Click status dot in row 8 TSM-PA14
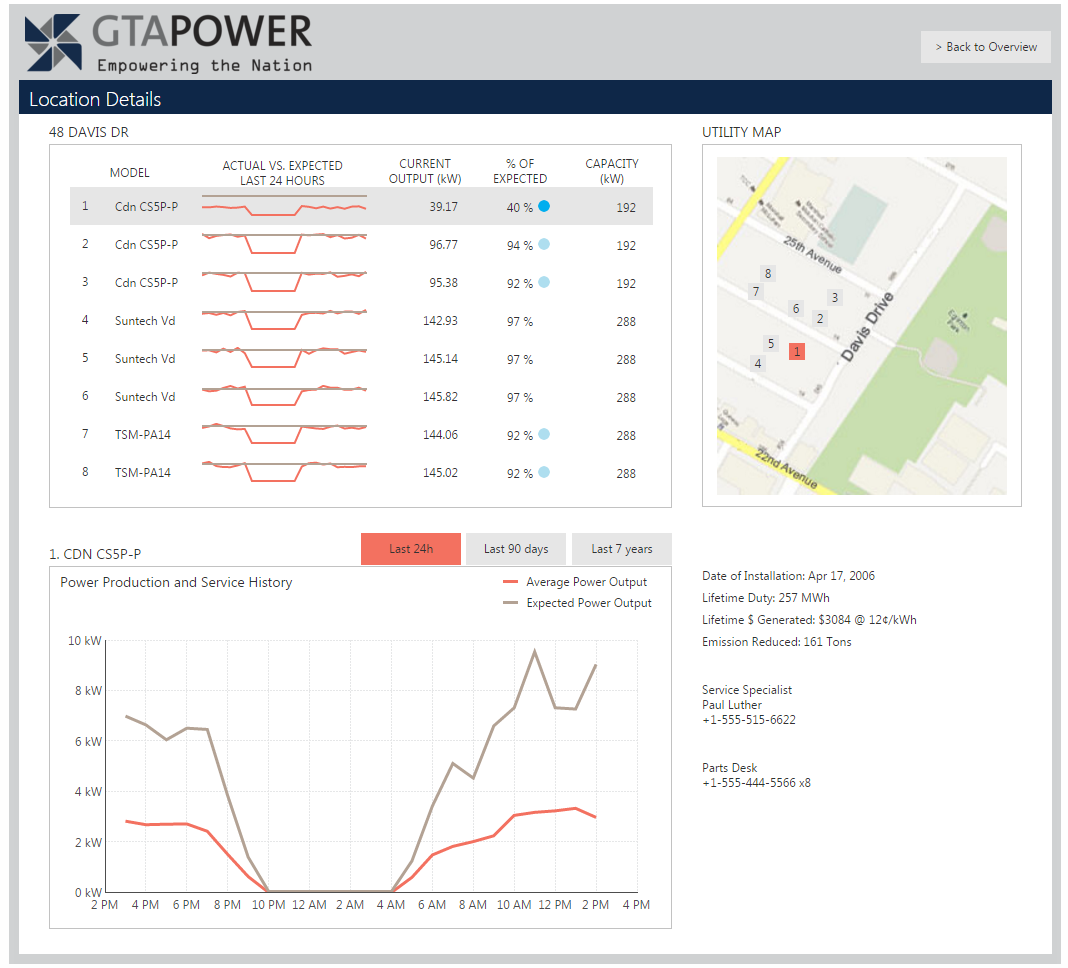This screenshot has height=968, width=1068. (544, 472)
